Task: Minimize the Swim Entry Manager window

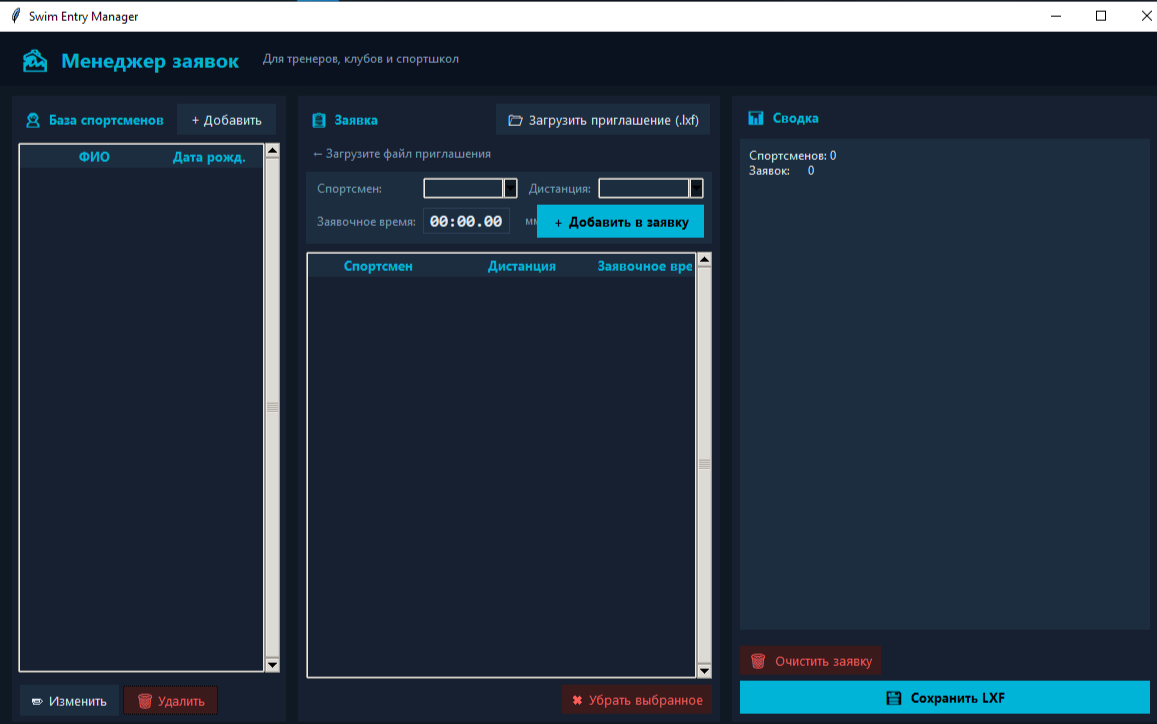Action: [x=1056, y=15]
